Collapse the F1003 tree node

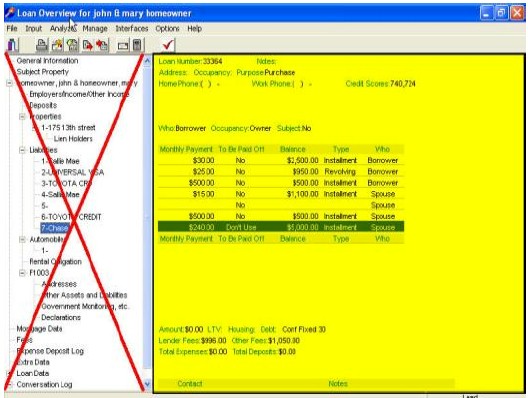point(22,273)
